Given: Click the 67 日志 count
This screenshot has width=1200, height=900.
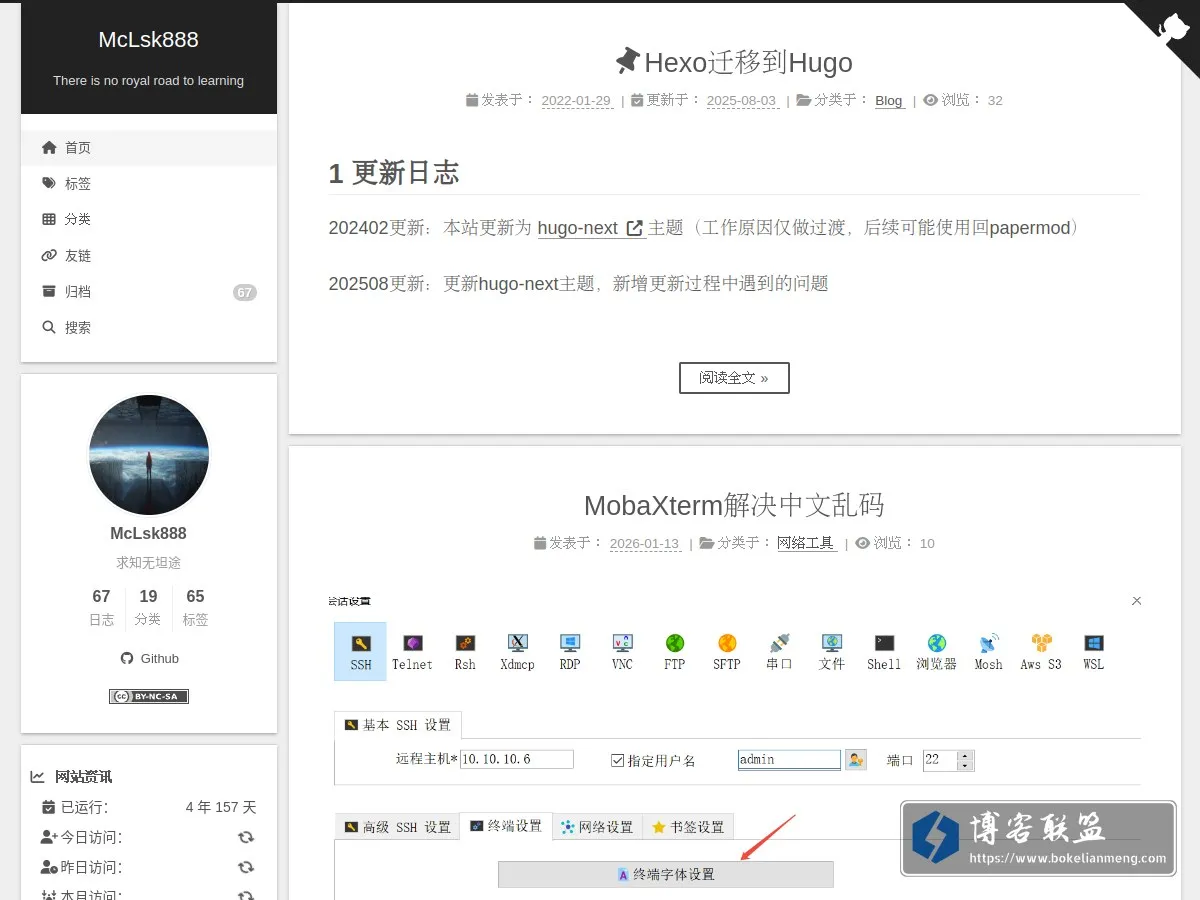Looking at the screenshot, I should tap(101, 607).
